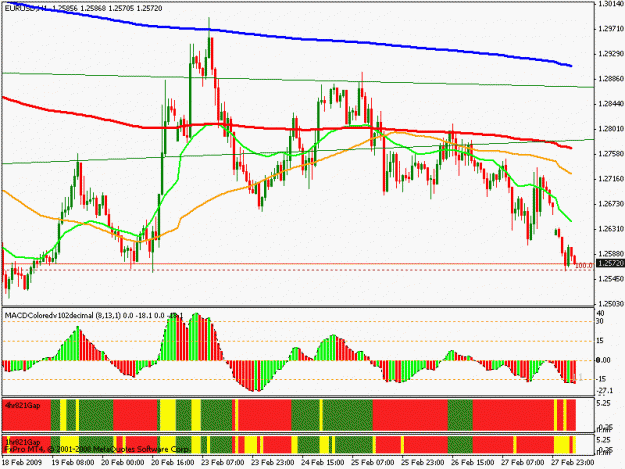Viewport: 625px width, 469px height.
Task: Click the 1.28440 price axis label
Action: (610, 104)
